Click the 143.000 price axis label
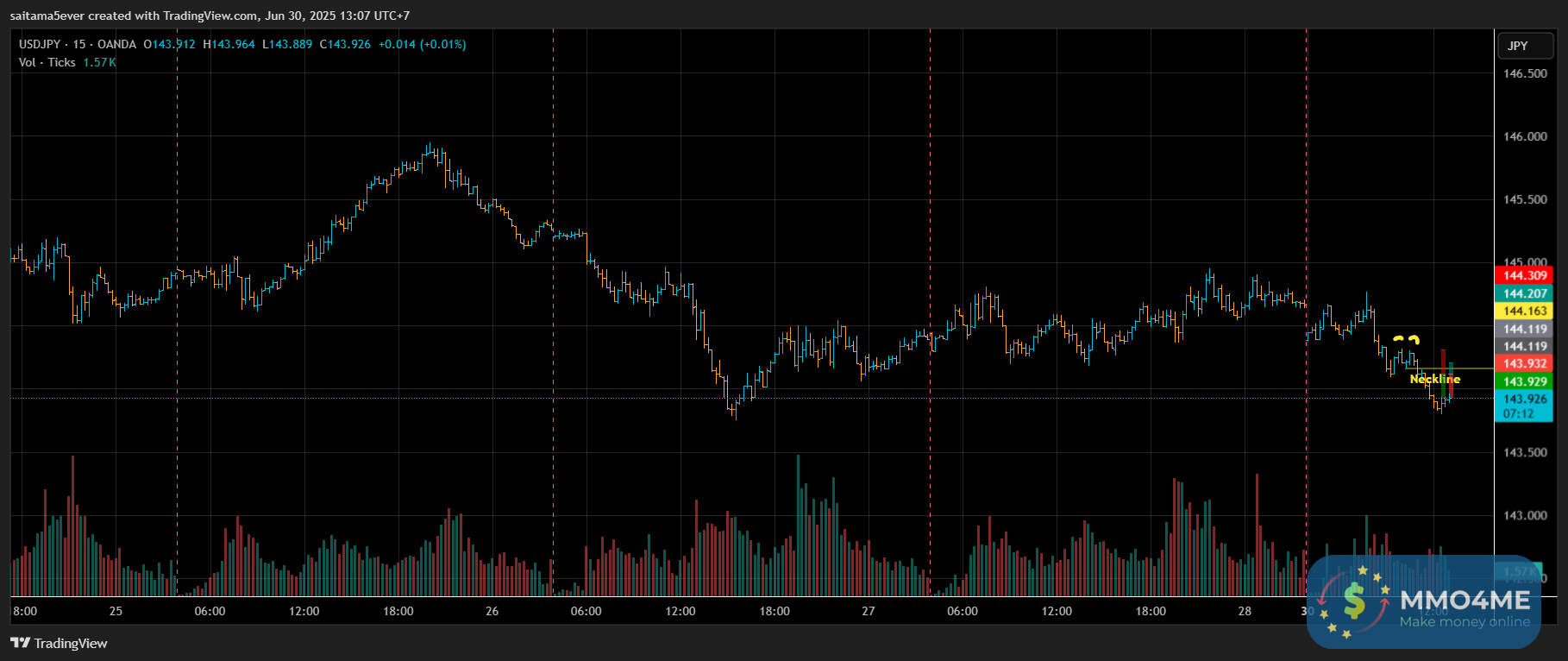This screenshot has height=661, width=1568. pos(1526,515)
